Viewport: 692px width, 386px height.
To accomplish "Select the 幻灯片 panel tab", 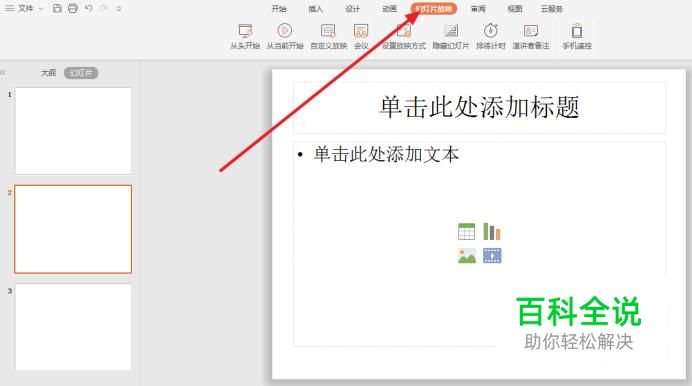I will (81, 73).
